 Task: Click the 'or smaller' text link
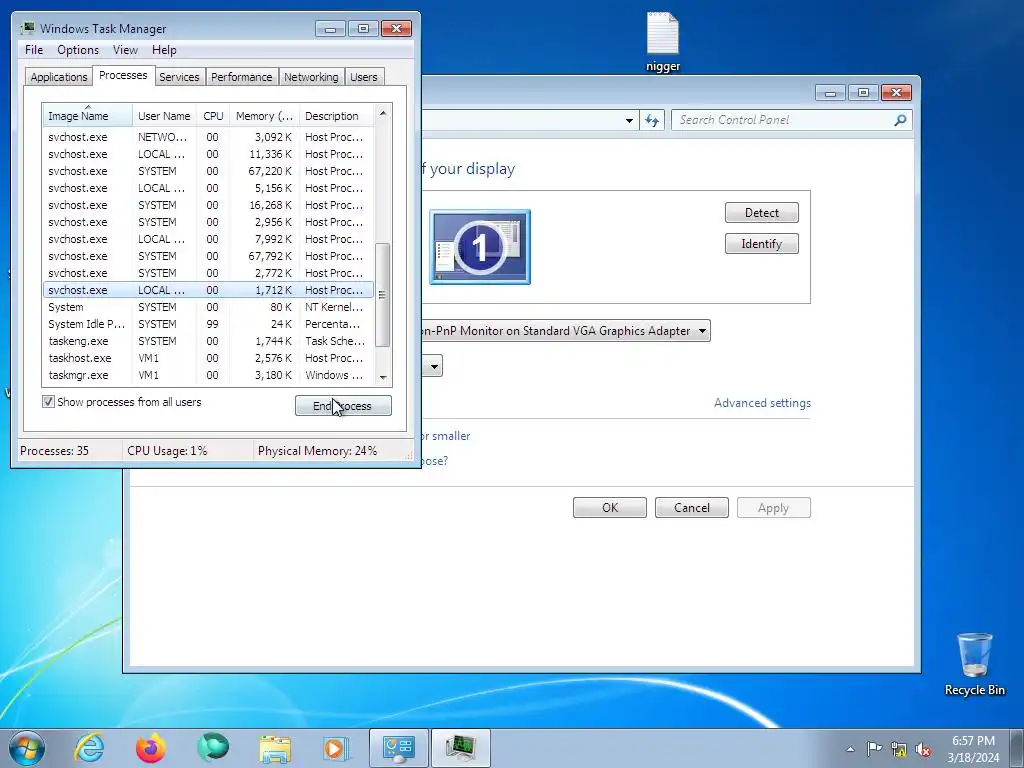(x=445, y=436)
